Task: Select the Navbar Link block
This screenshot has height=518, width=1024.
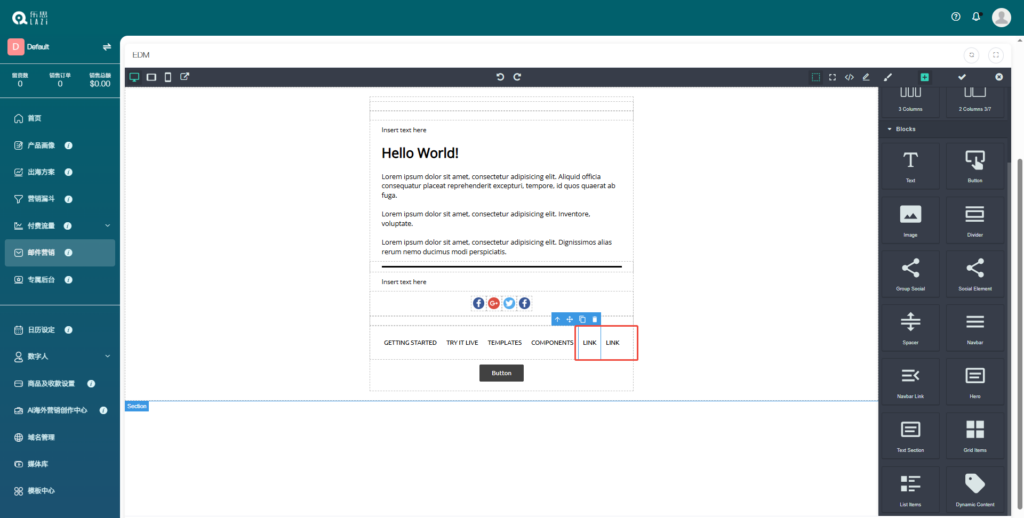Action: tap(910, 381)
